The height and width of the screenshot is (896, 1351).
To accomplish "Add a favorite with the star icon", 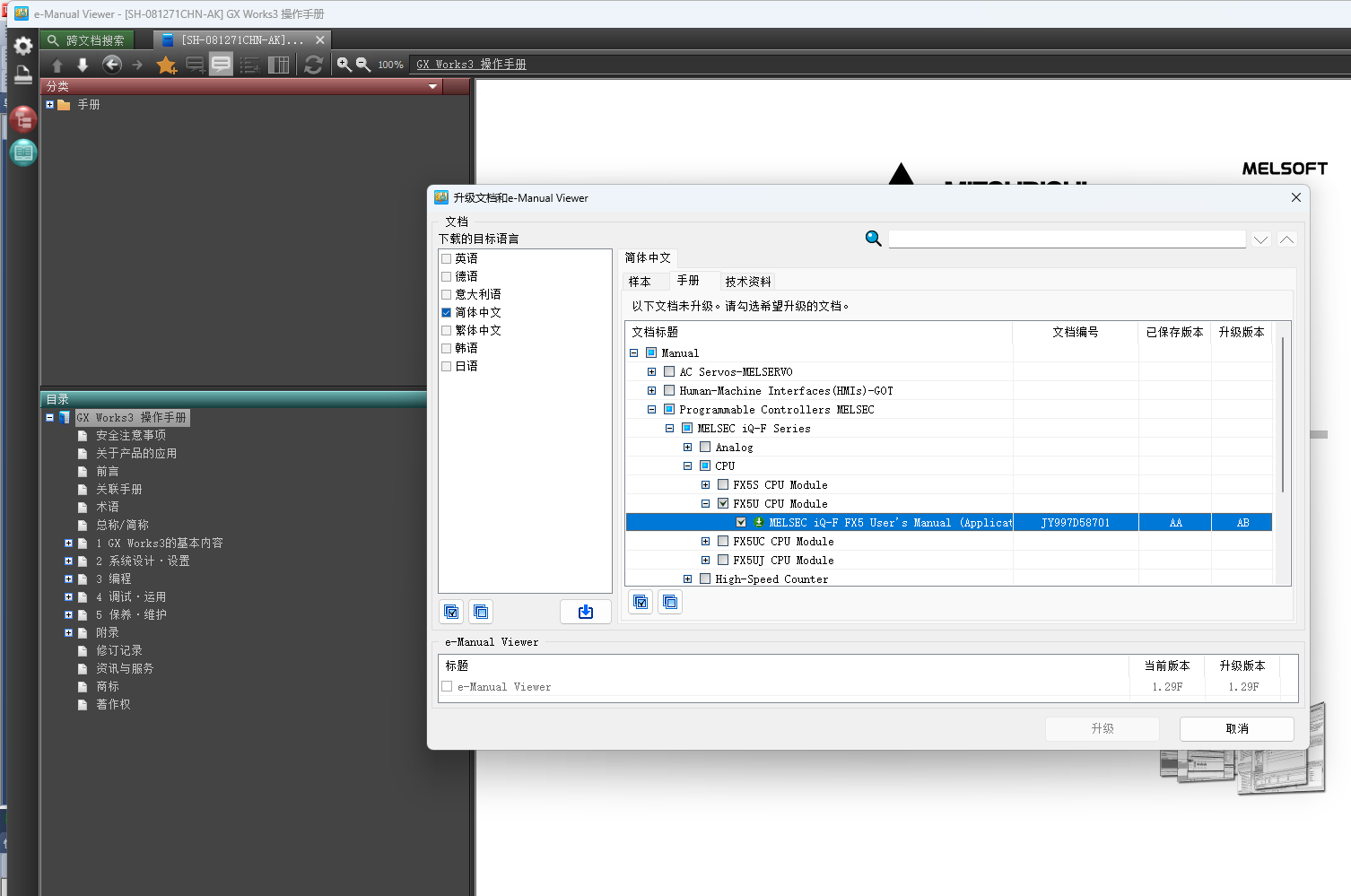I will point(166,65).
